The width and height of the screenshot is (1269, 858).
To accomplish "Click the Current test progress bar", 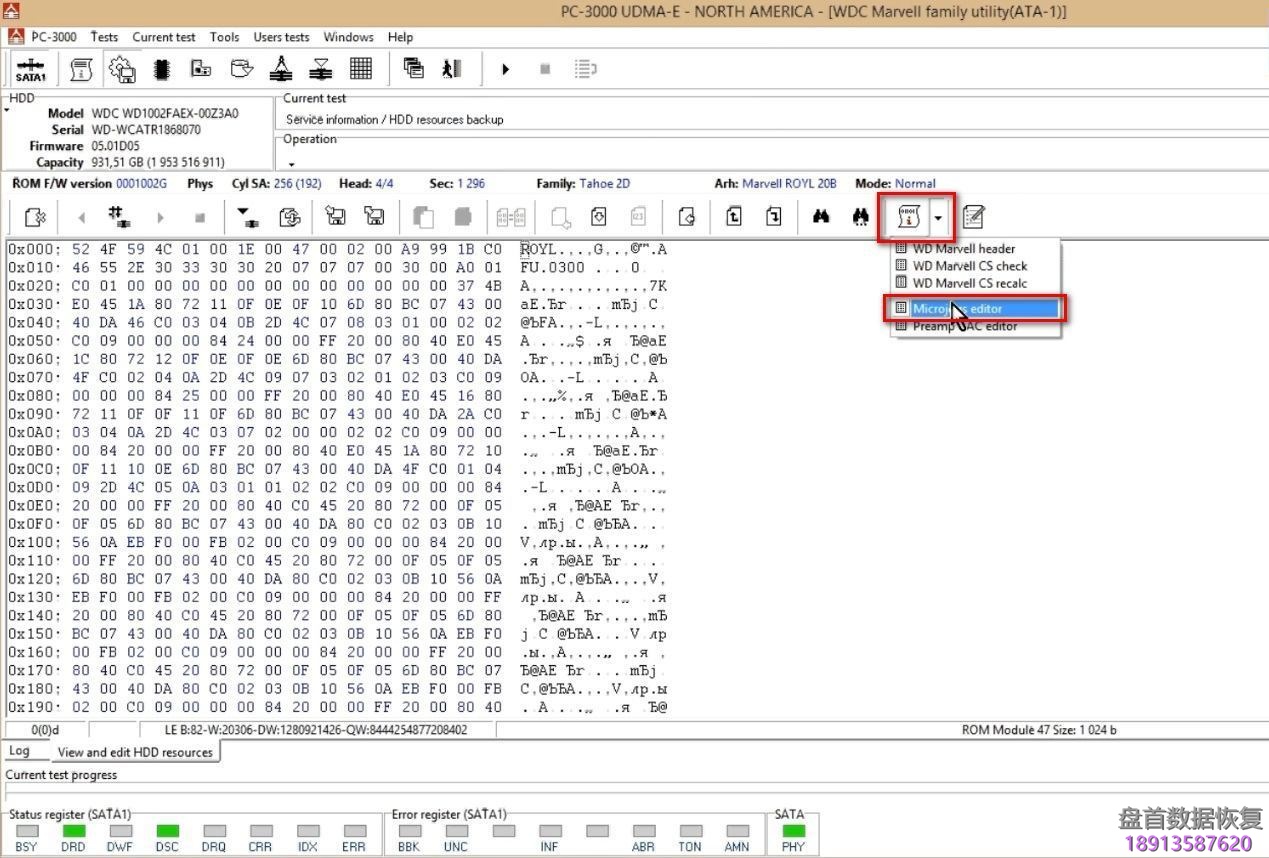I will point(634,791).
